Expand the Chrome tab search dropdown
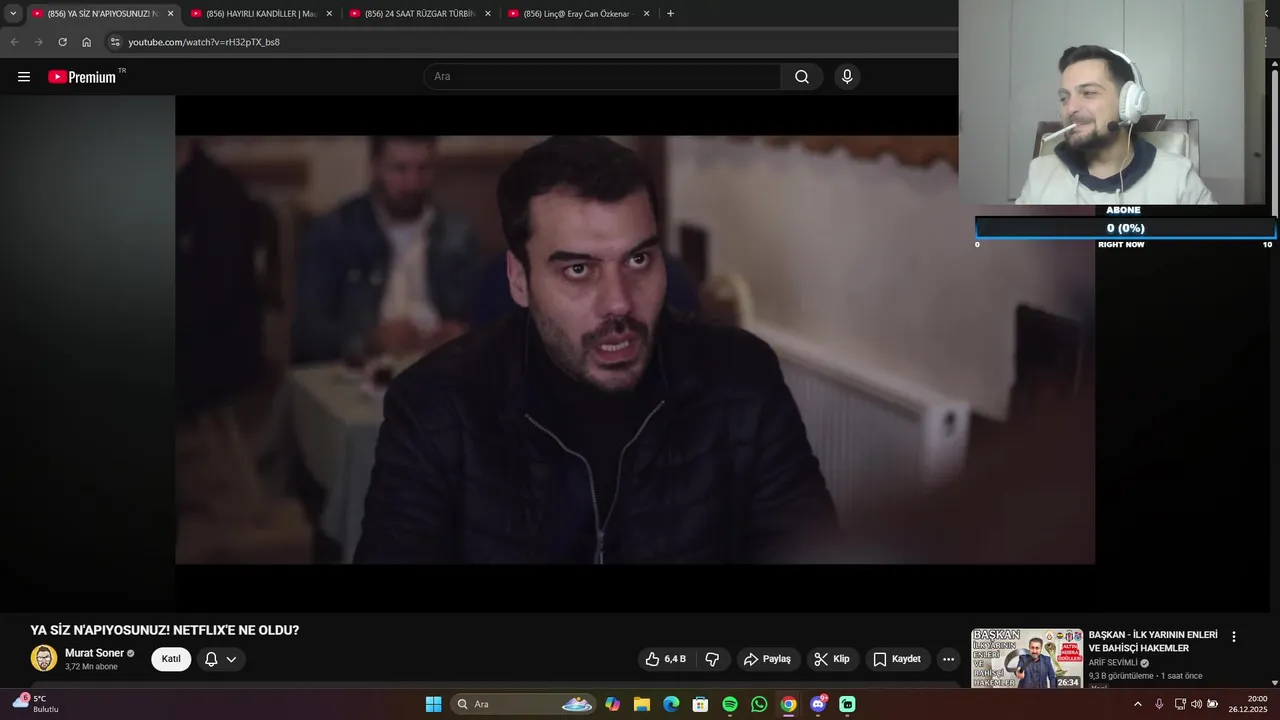The width and height of the screenshot is (1280, 720). pyautogui.click(x=12, y=13)
